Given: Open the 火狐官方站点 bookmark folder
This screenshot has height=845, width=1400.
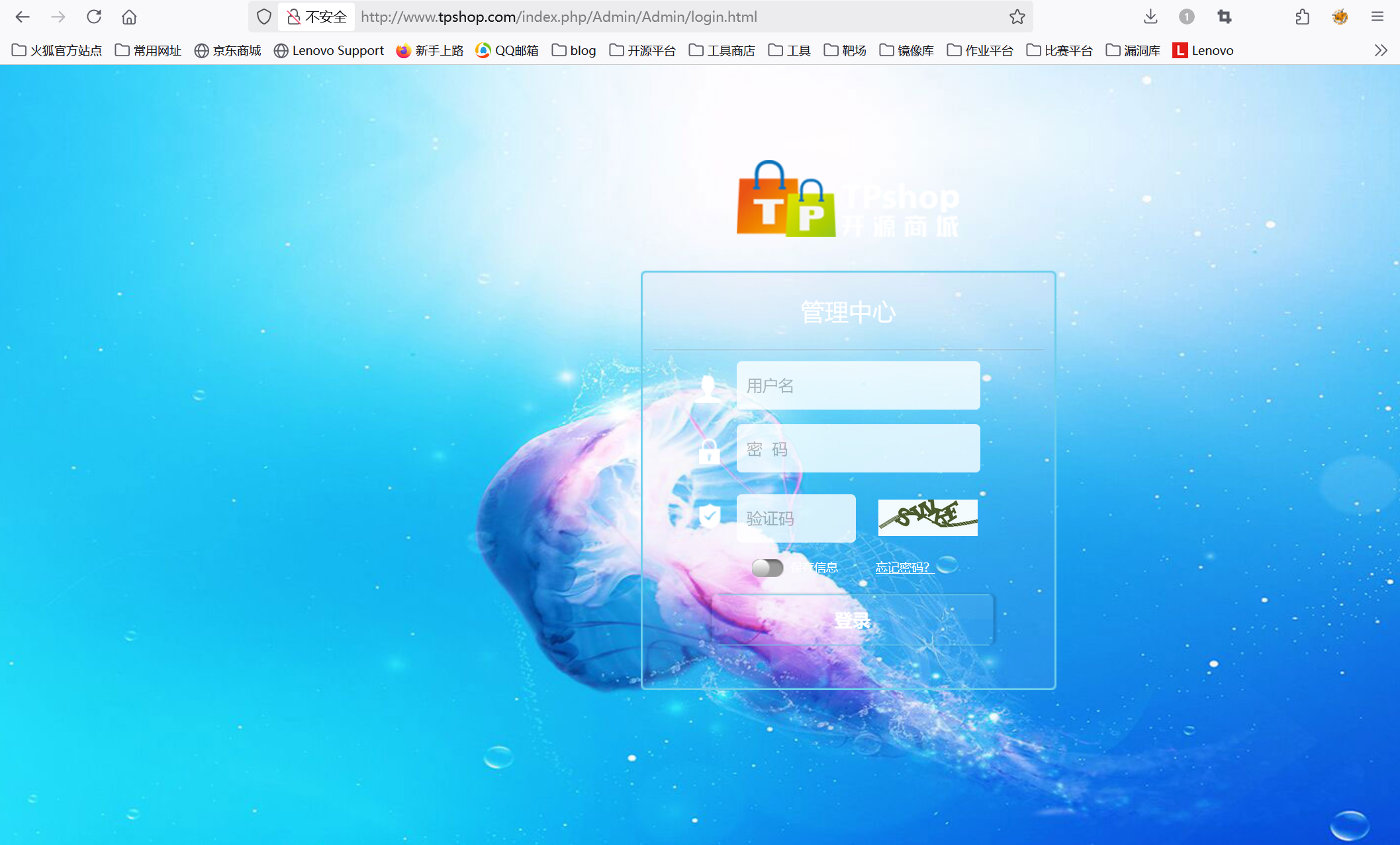Looking at the screenshot, I should (x=57, y=50).
